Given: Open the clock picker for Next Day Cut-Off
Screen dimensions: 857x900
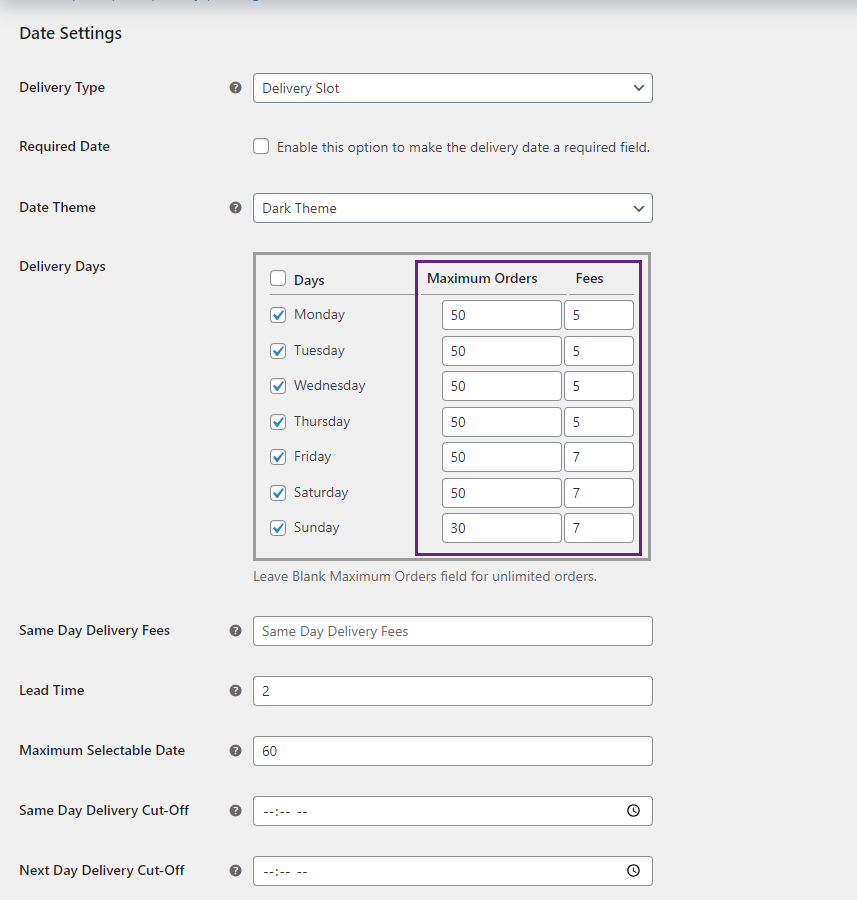Looking at the screenshot, I should tap(633, 871).
